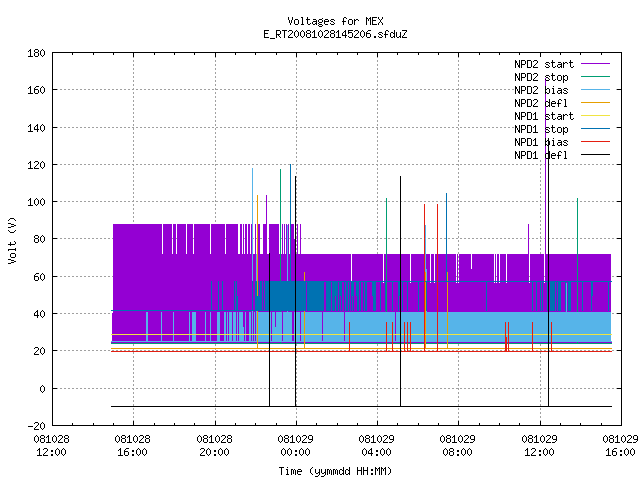Select the filename E_RT20081028145206.sfduZ subtitle
This screenshot has width=640, height=480.
(335, 34)
